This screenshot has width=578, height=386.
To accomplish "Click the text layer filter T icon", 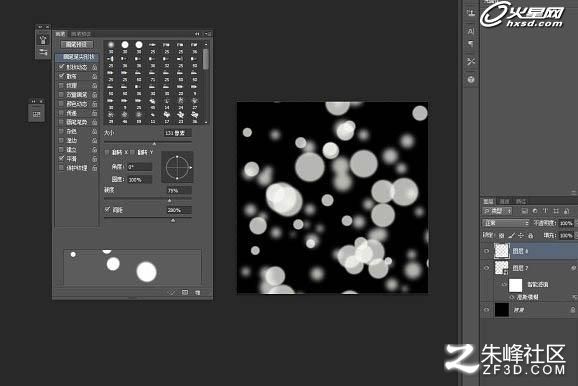I will coord(545,211).
